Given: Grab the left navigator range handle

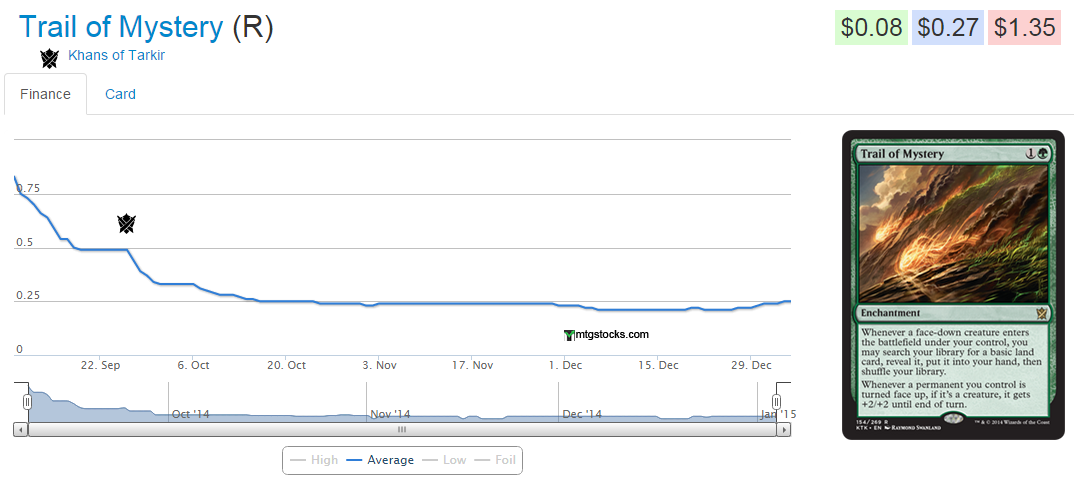Looking at the screenshot, I should [28, 402].
